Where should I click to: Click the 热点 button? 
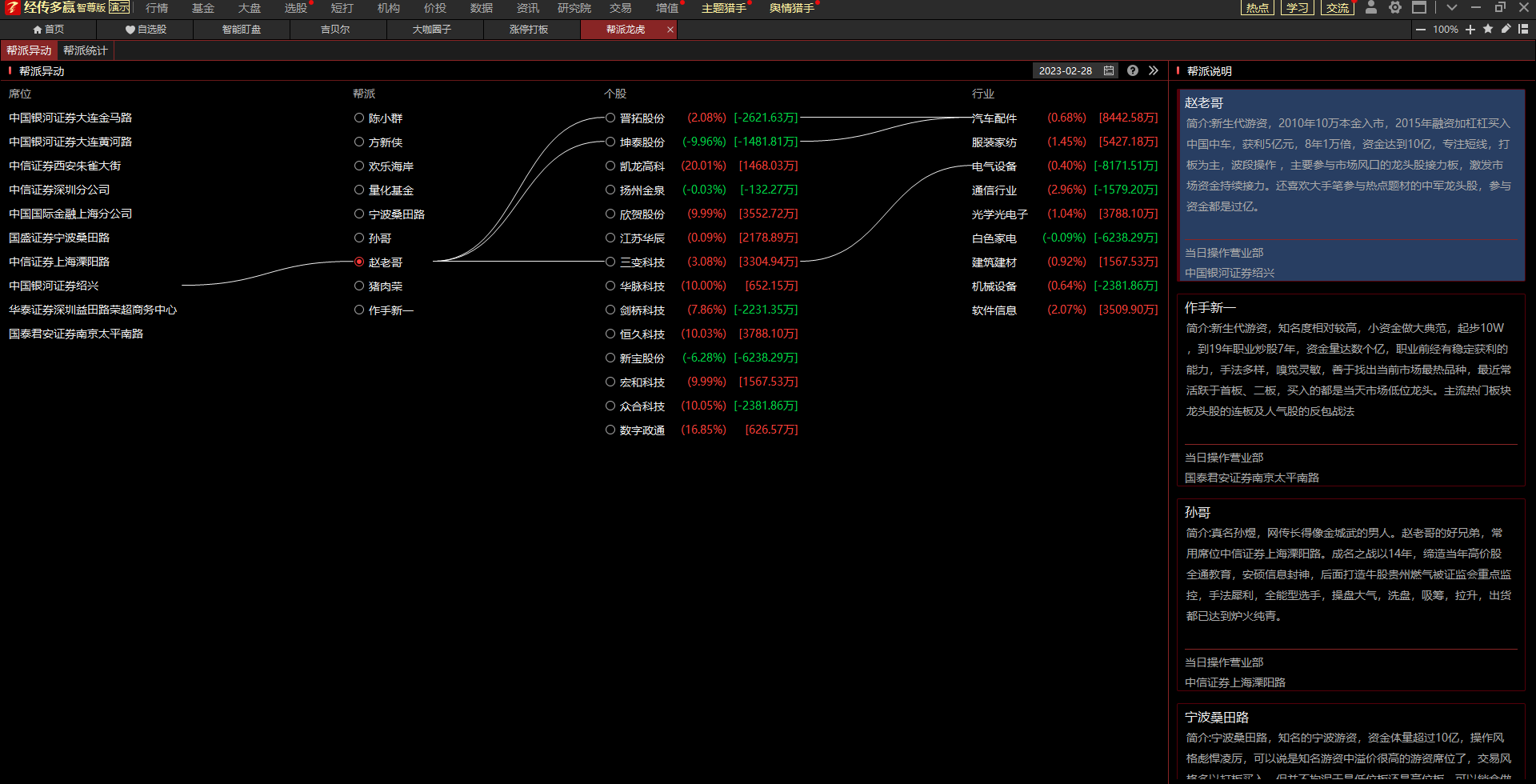click(x=1258, y=8)
